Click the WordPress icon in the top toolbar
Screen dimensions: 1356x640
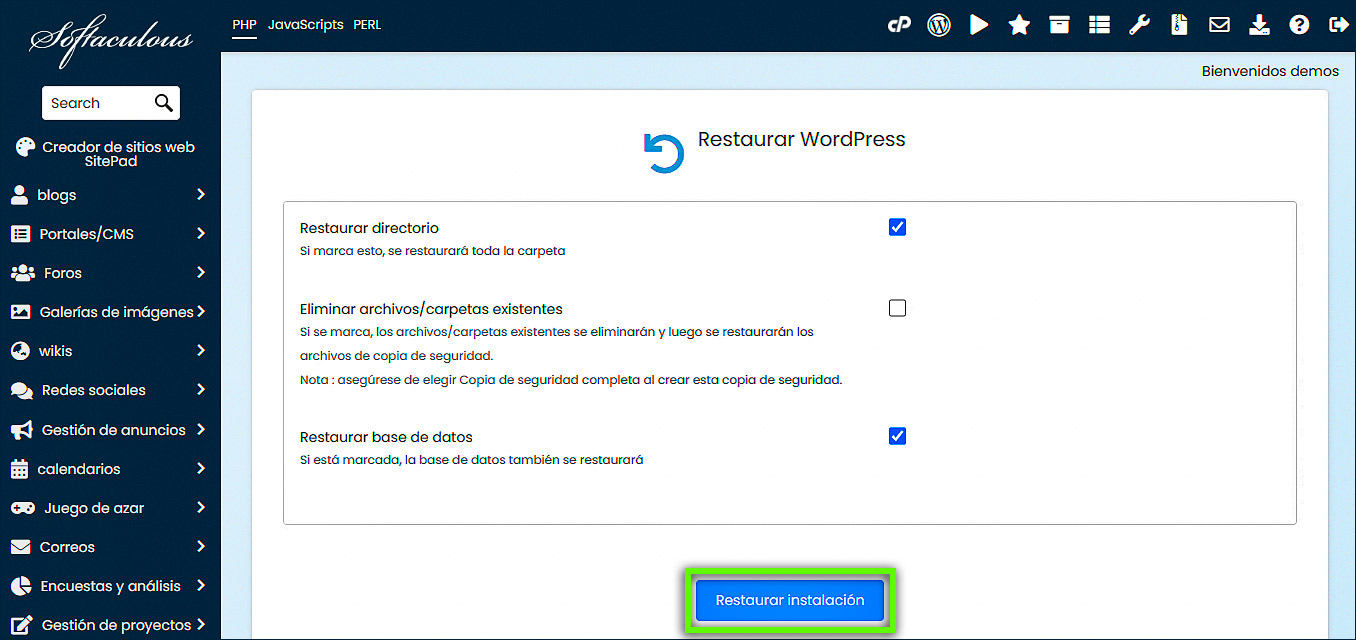938,24
